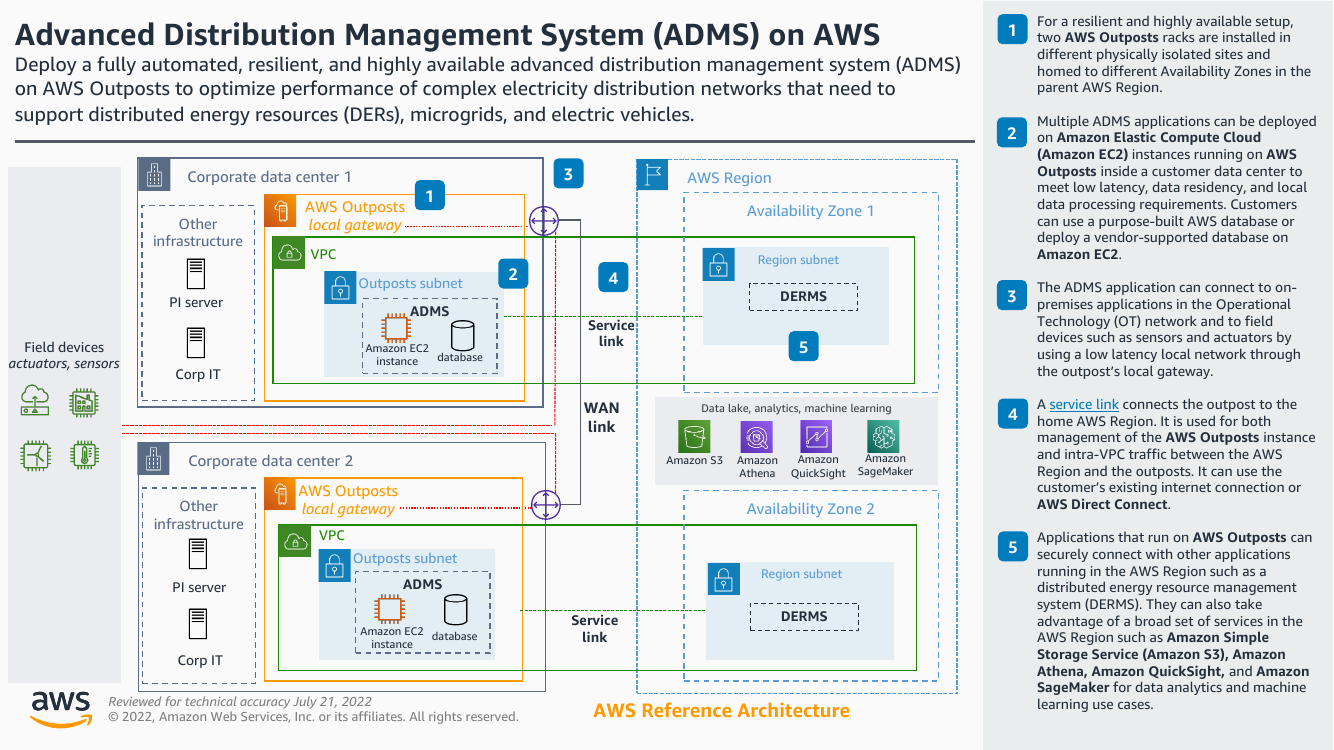Click the Corp IT server icon in data center 2
The image size is (1334, 750).
point(197,624)
